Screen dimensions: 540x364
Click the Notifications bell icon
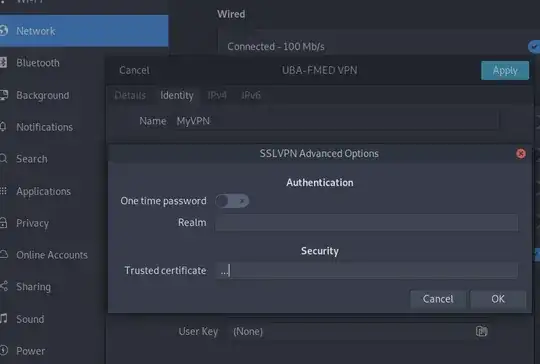click(3, 127)
